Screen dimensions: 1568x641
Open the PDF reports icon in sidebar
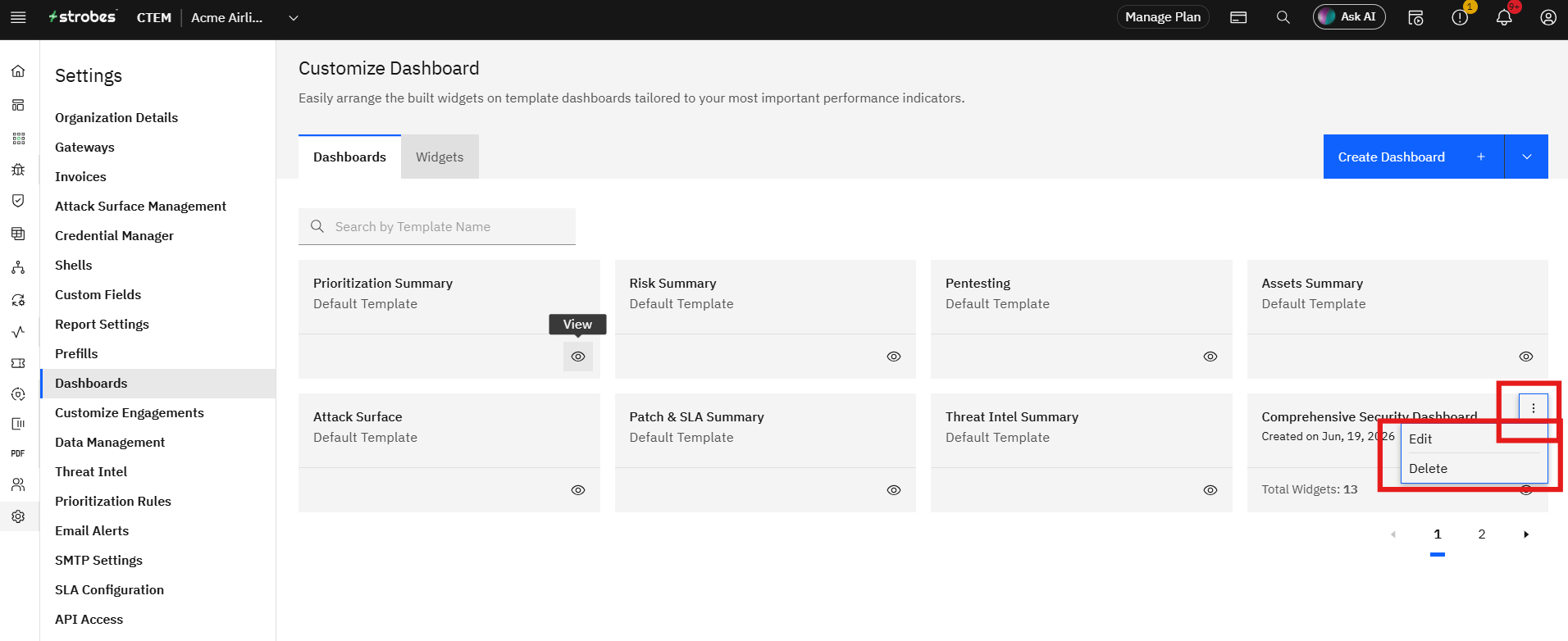[18, 453]
